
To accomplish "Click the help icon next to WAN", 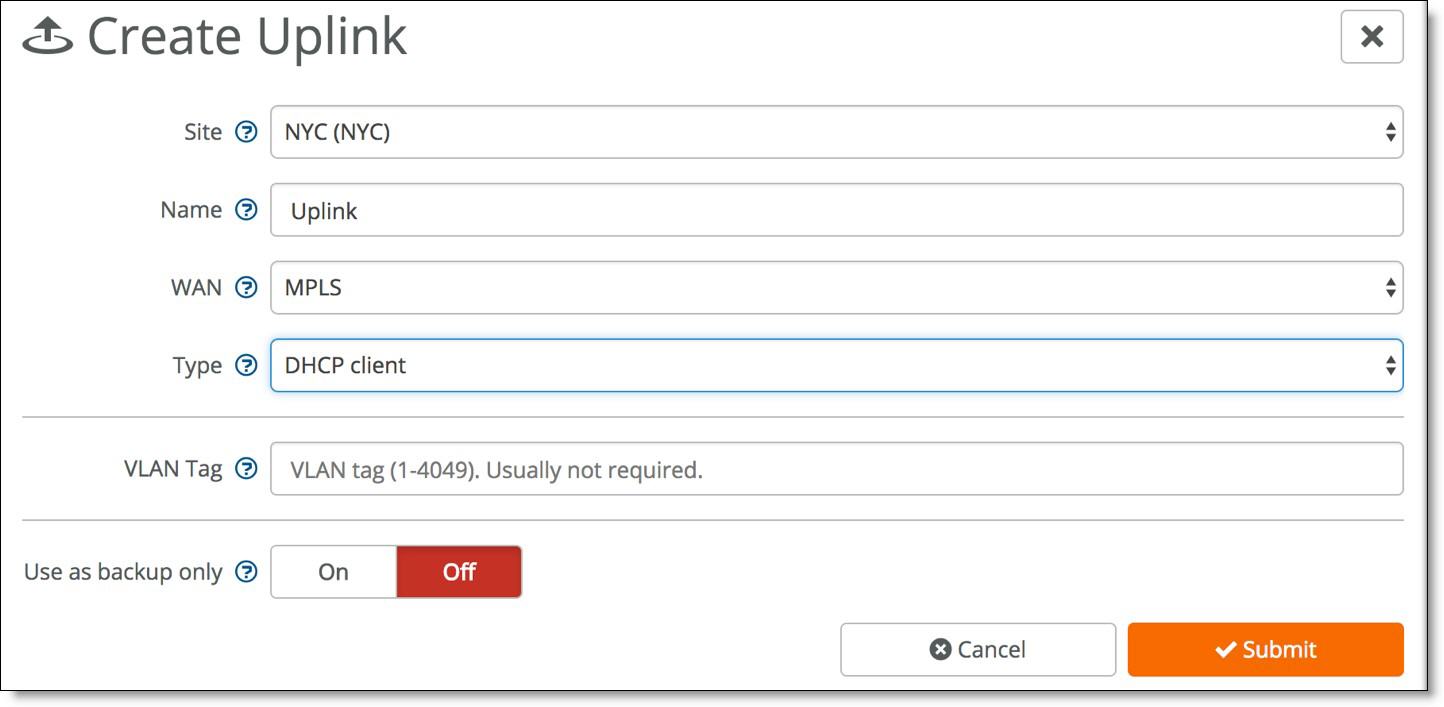I will pos(246,288).
